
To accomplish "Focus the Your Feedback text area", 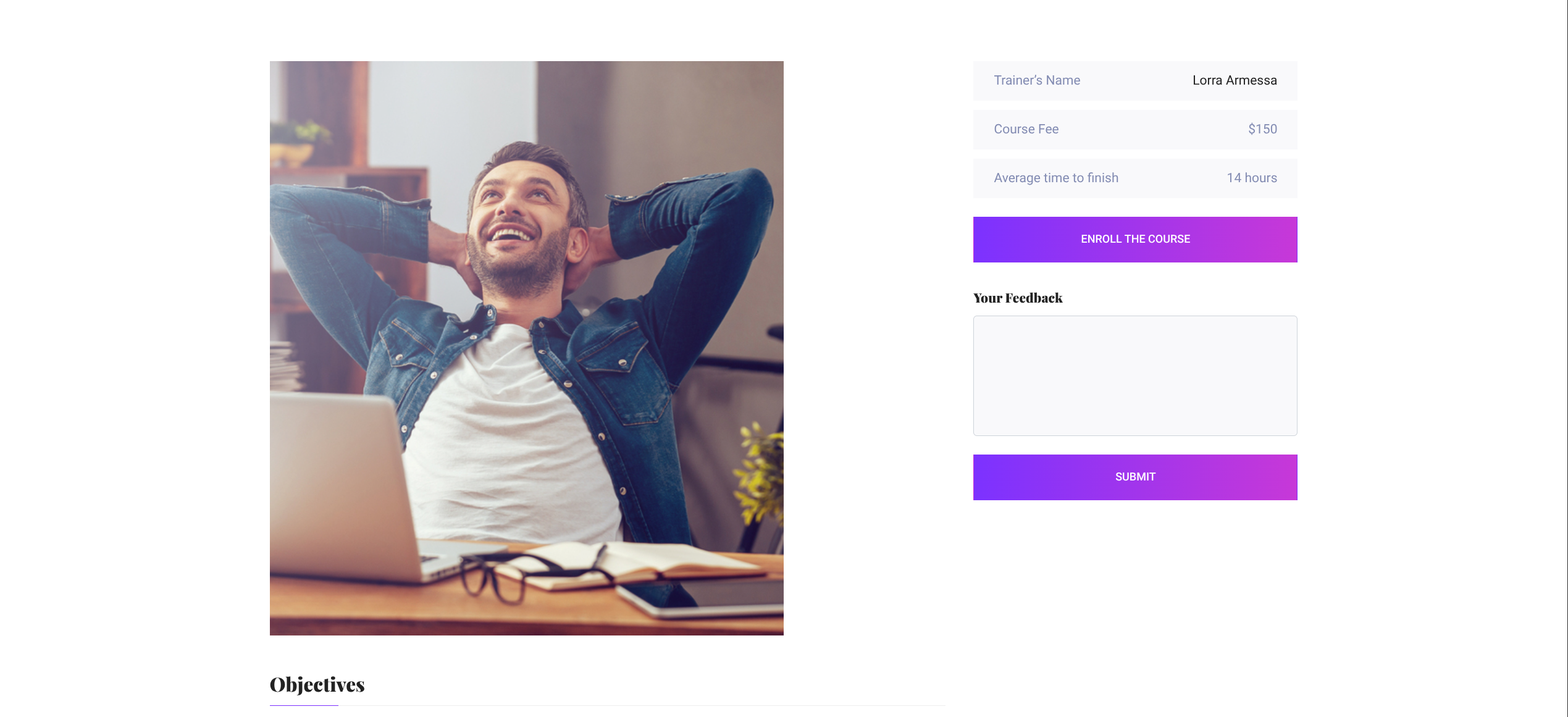I will 1135,375.
